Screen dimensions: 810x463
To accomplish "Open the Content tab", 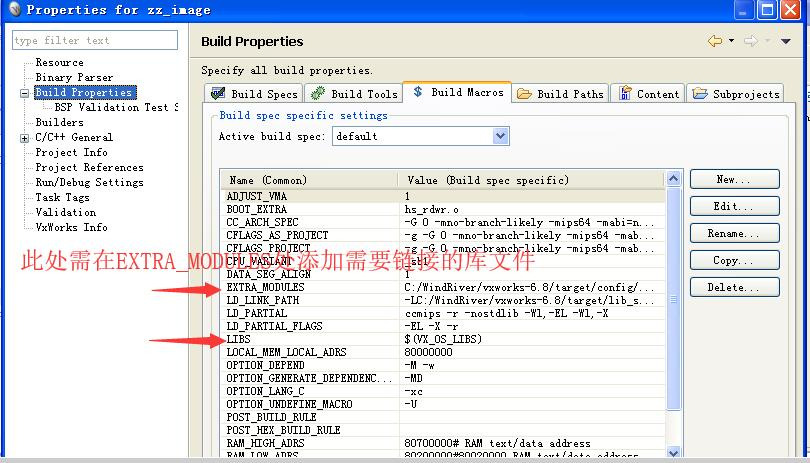I will [x=648, y=94].
